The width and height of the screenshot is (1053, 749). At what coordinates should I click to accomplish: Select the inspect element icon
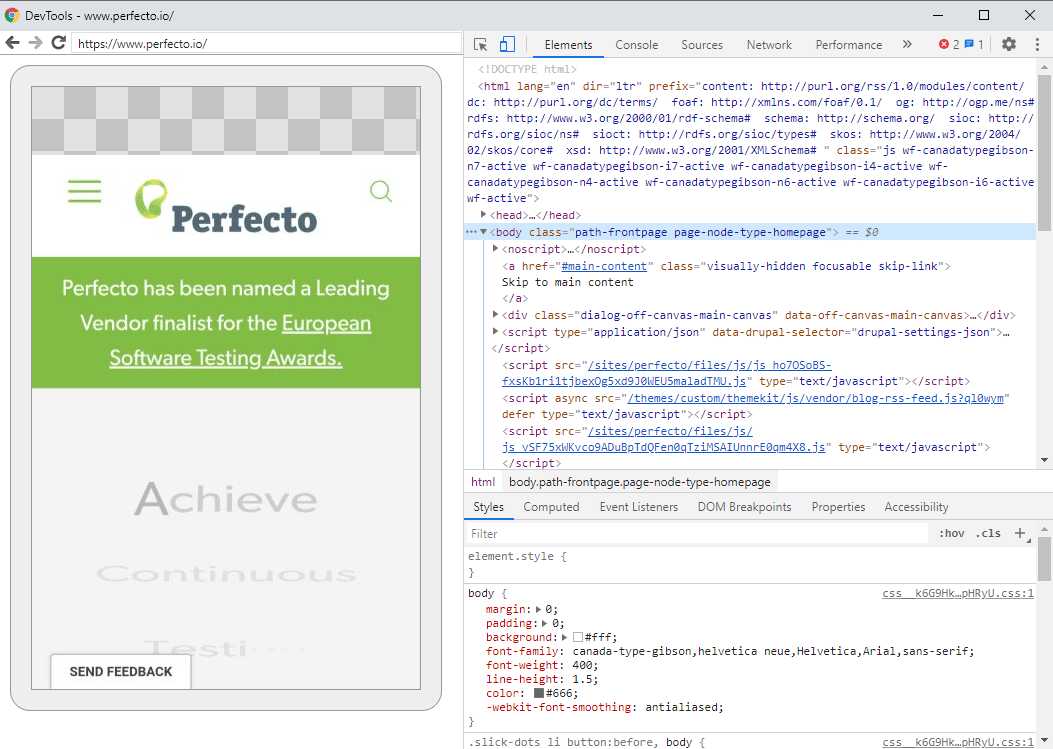click(x=482, y=44)
